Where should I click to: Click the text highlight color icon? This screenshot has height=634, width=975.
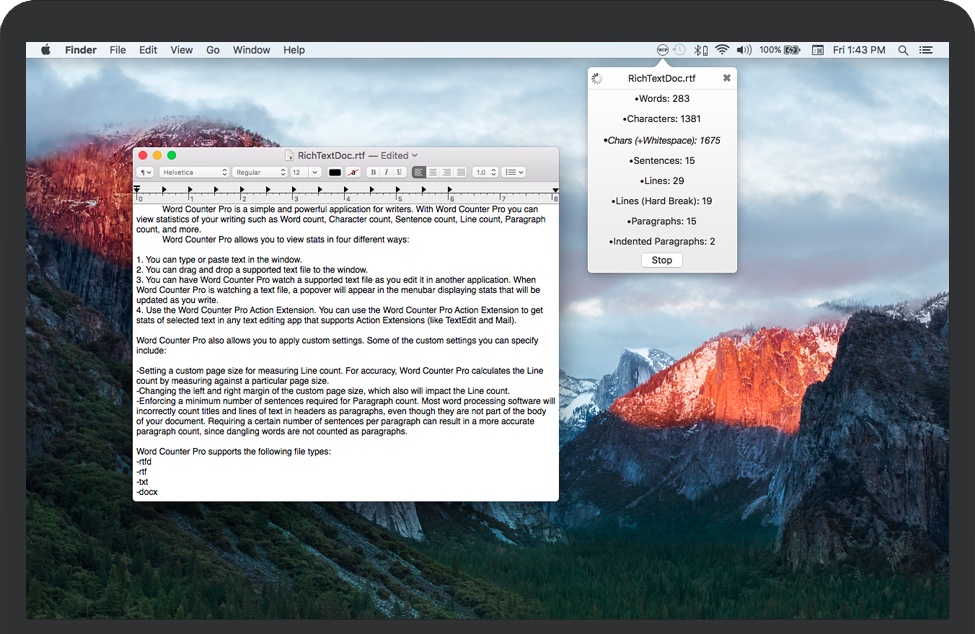[x=353, y=172]
